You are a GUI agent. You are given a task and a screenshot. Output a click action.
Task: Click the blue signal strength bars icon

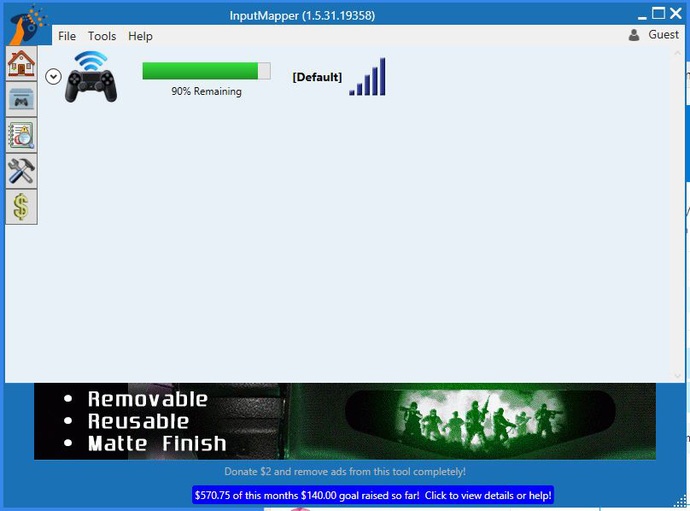367,77
